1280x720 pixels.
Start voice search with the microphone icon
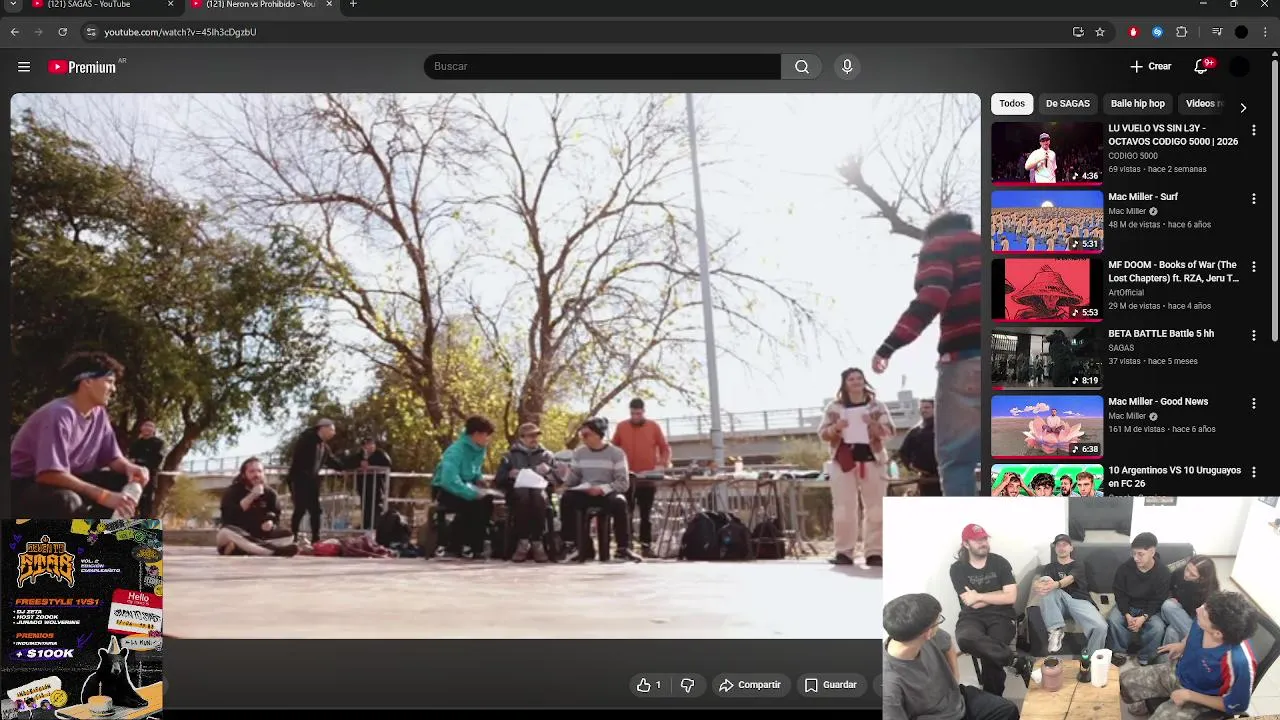(847, 67)
